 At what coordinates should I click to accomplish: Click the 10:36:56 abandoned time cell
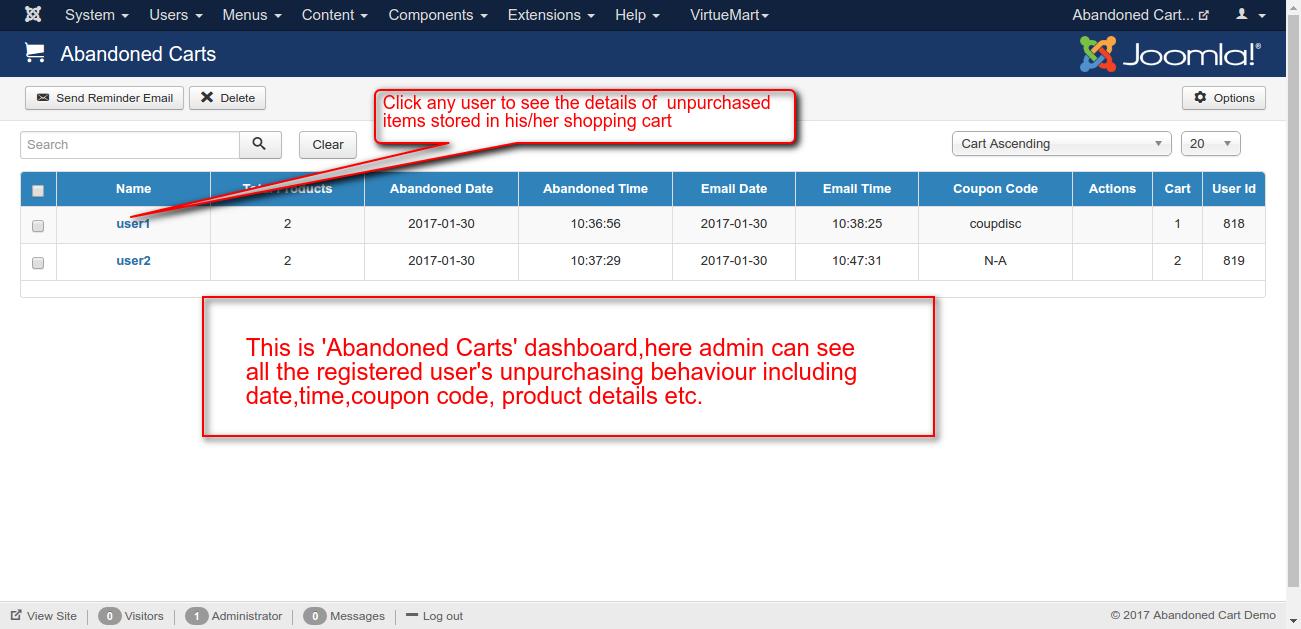click(596, 224)
